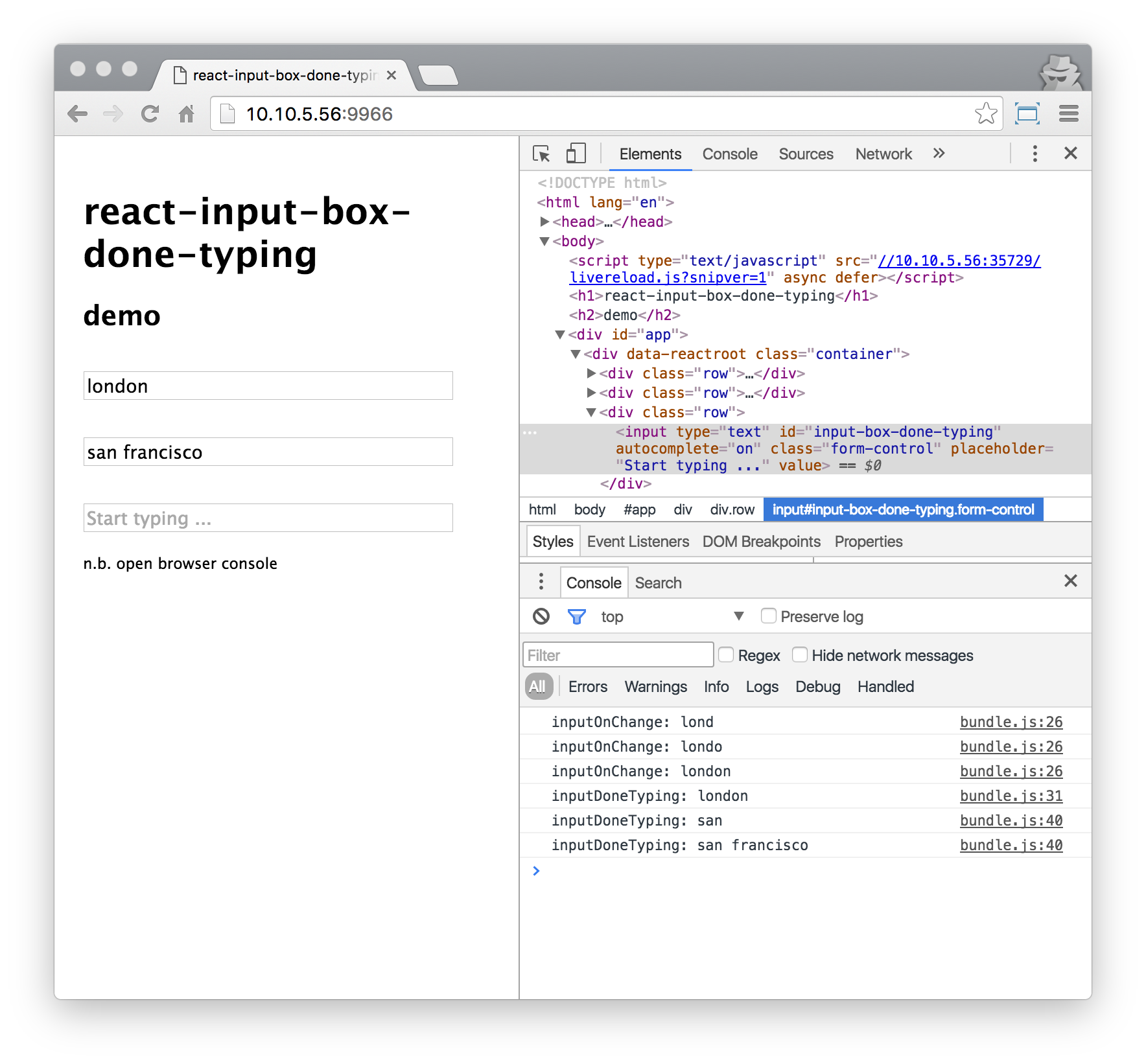Viewport: 1146px width, 1064px height.
Task: Click the console Filter text field
Action: coord(618,654)
